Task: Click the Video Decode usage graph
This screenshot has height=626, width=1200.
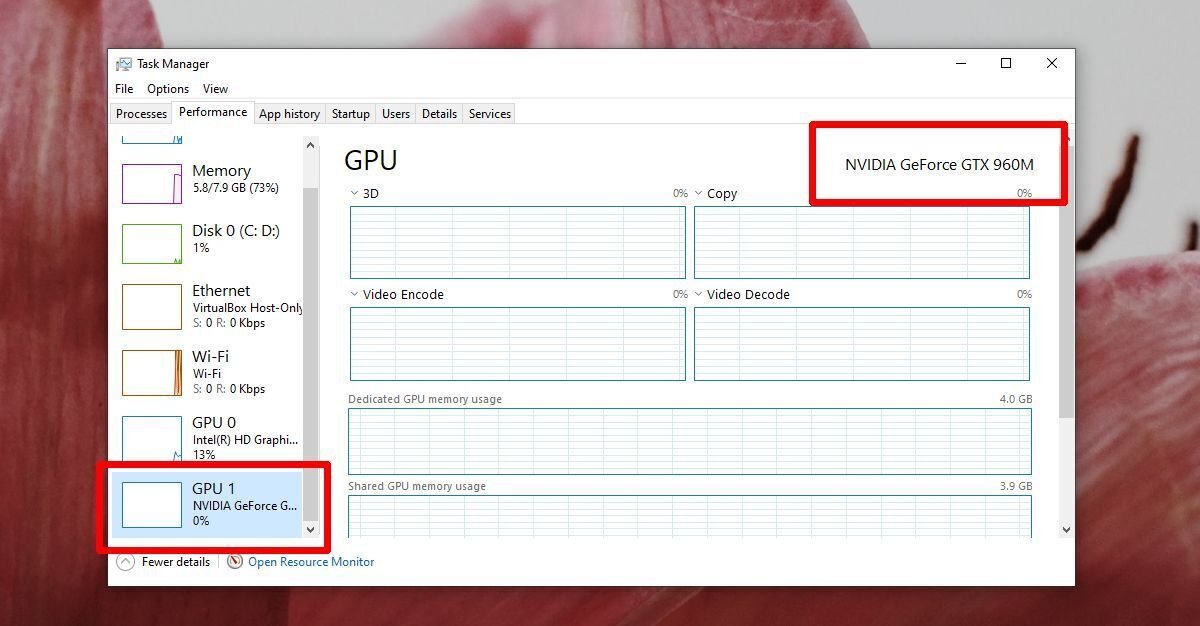Action: point(862,344)
